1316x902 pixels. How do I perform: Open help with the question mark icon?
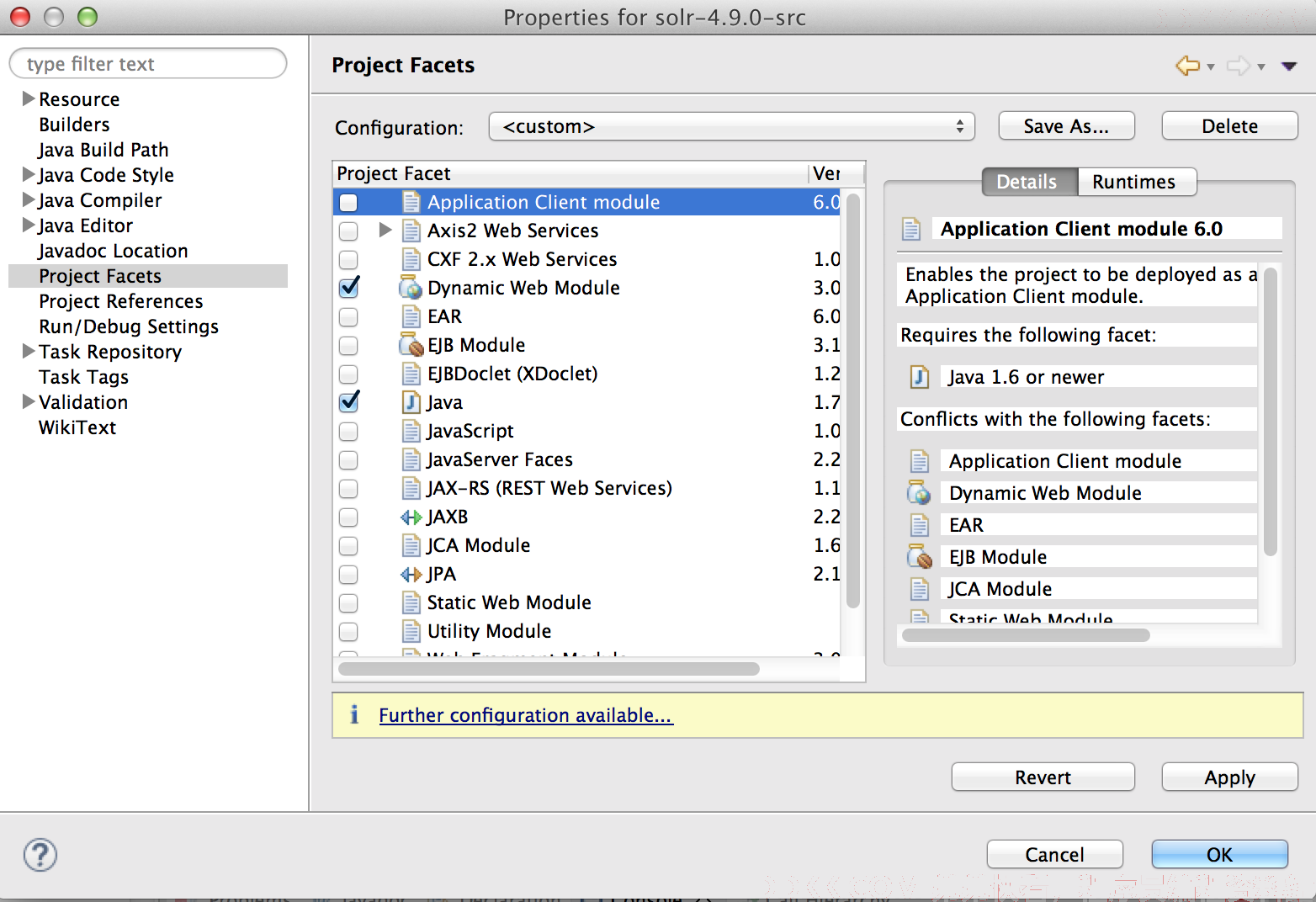40,855
